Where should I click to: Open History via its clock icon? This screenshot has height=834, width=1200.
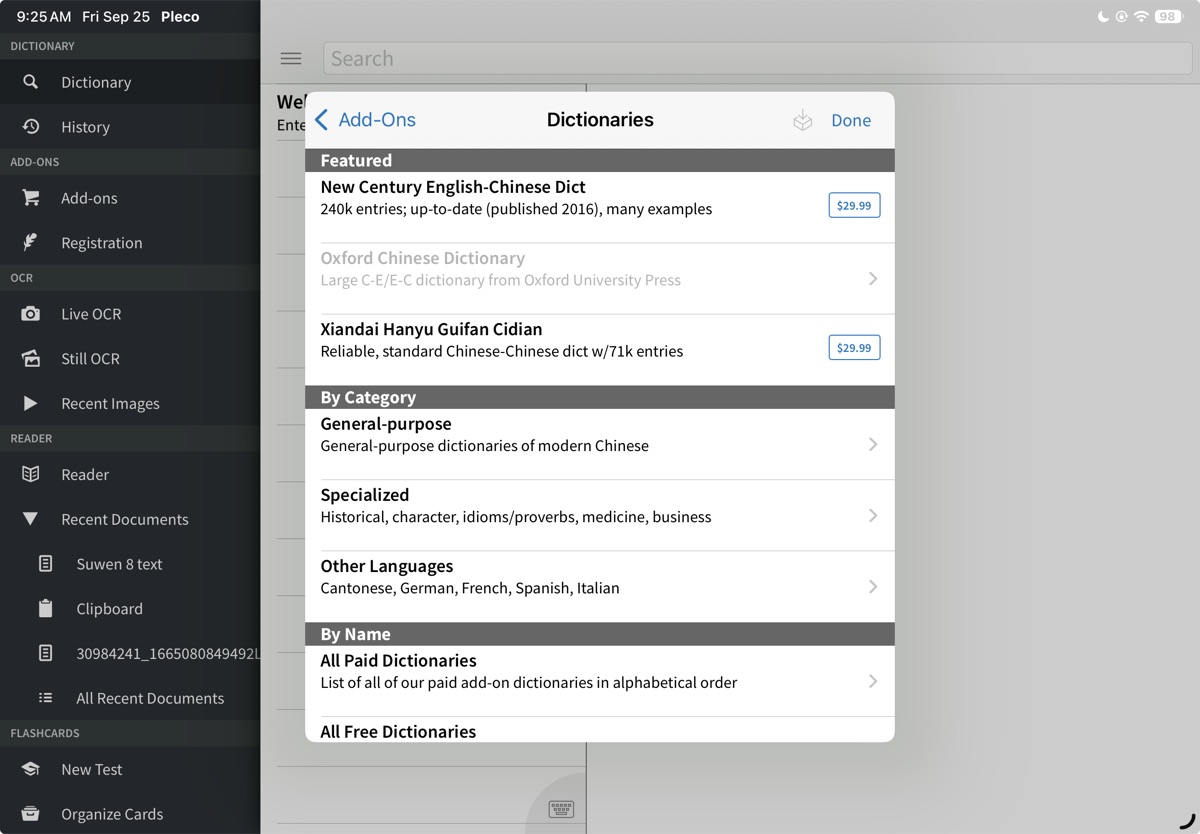pyautogui.click(x=31, y=126)
